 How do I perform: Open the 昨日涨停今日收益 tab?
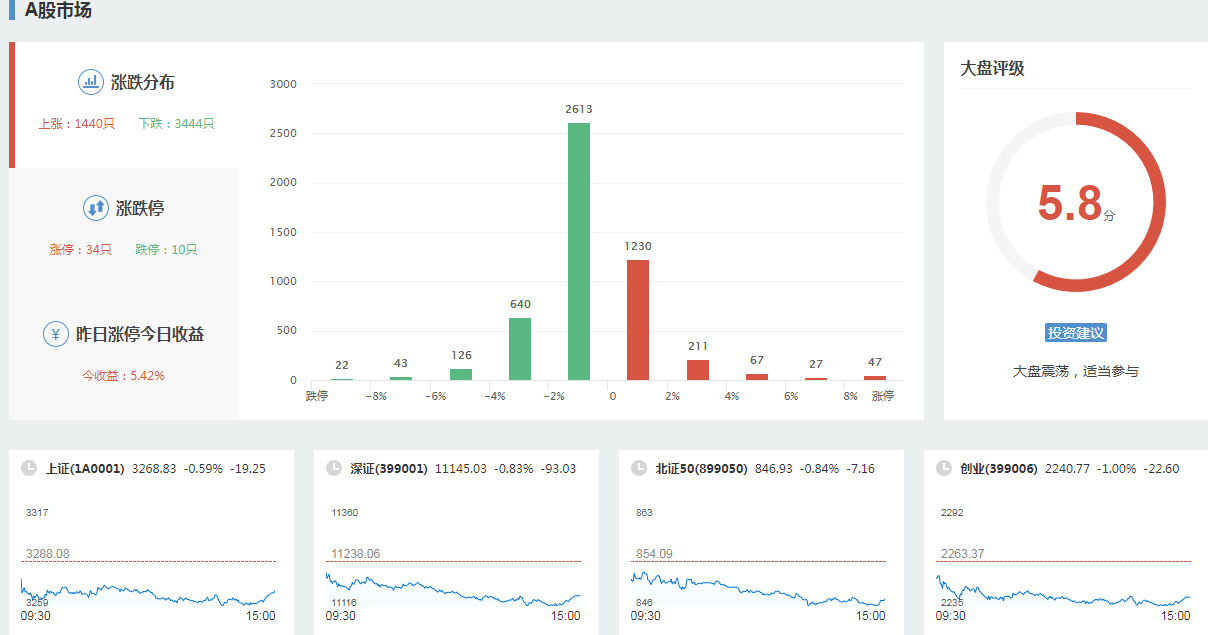140,334
